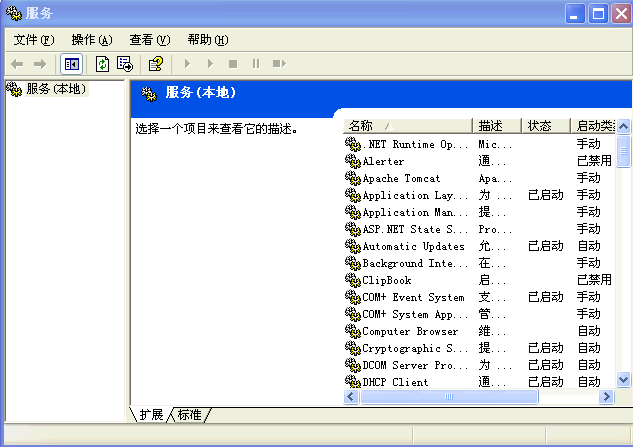Viewport: 633px width, 447px height.
Task: Select the Application Lay... service icon
Action: tap(352, 195)
